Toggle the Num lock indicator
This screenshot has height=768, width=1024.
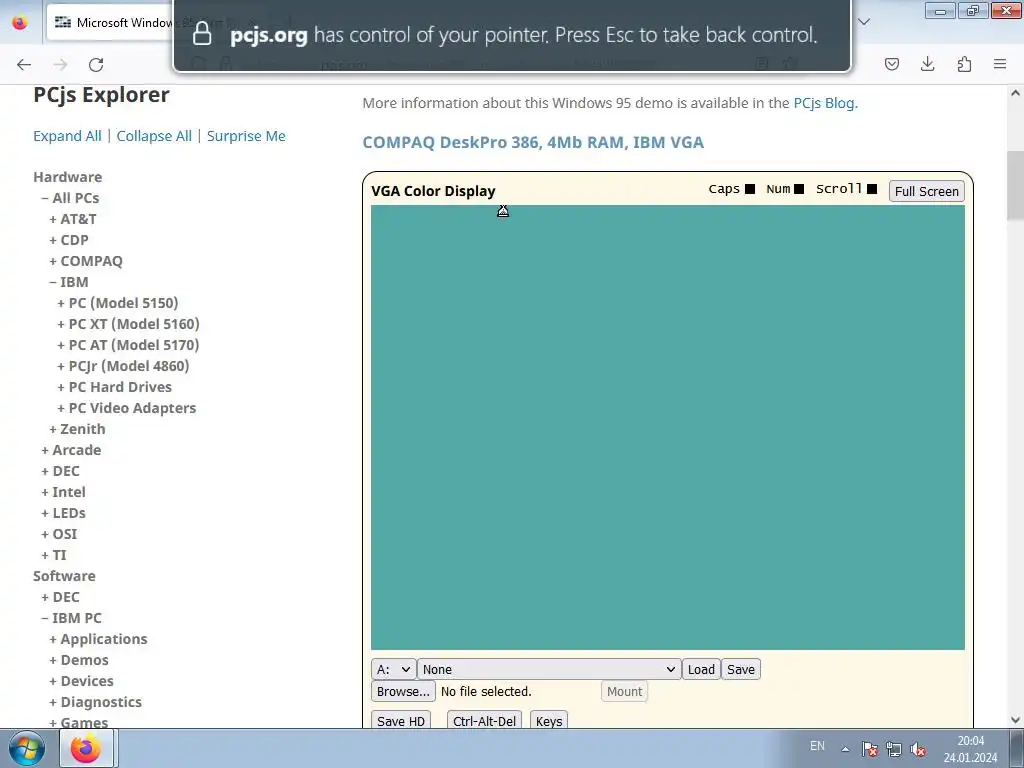click(x=799, y=189)
